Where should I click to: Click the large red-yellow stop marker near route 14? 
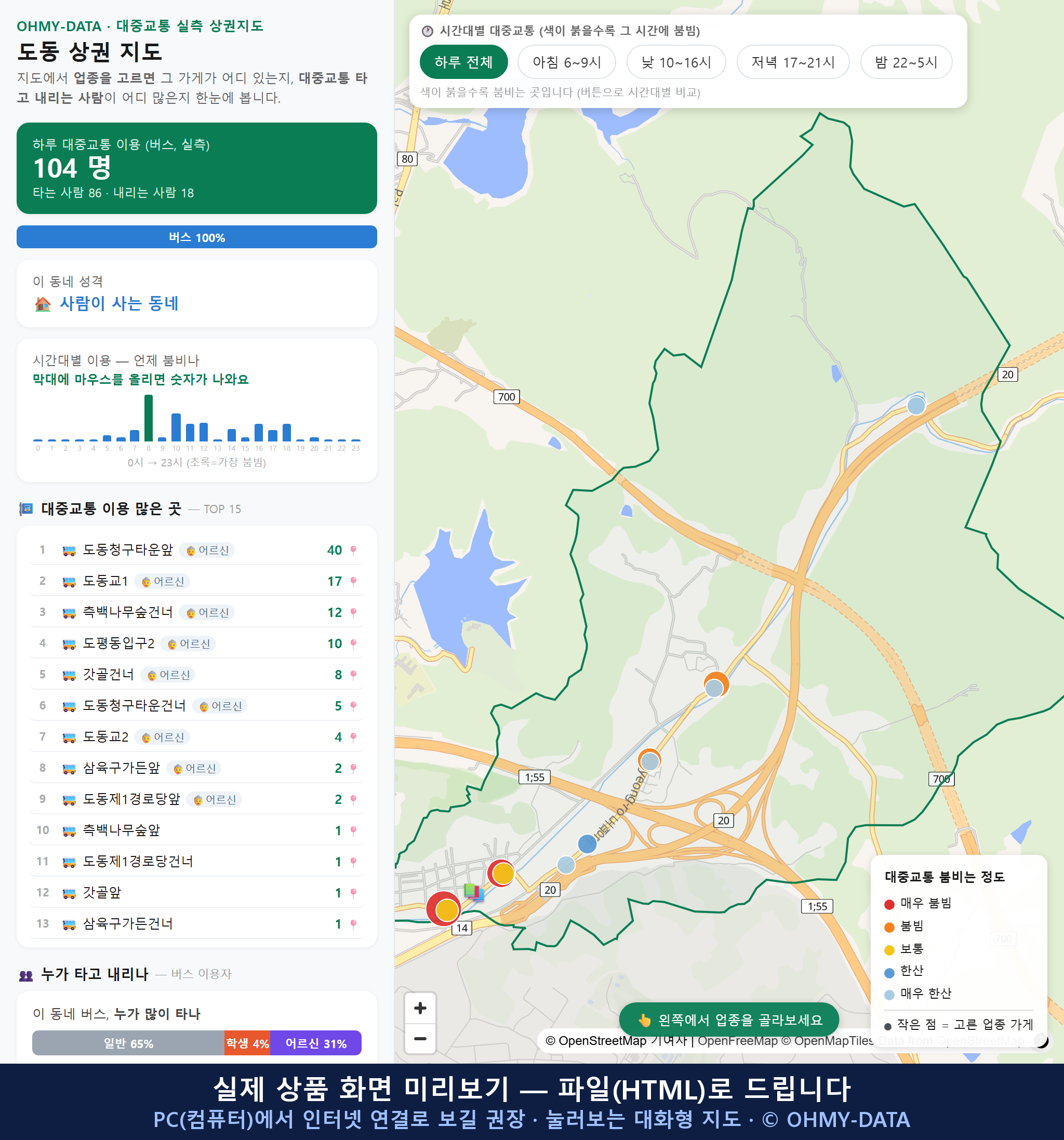point(444,909)
